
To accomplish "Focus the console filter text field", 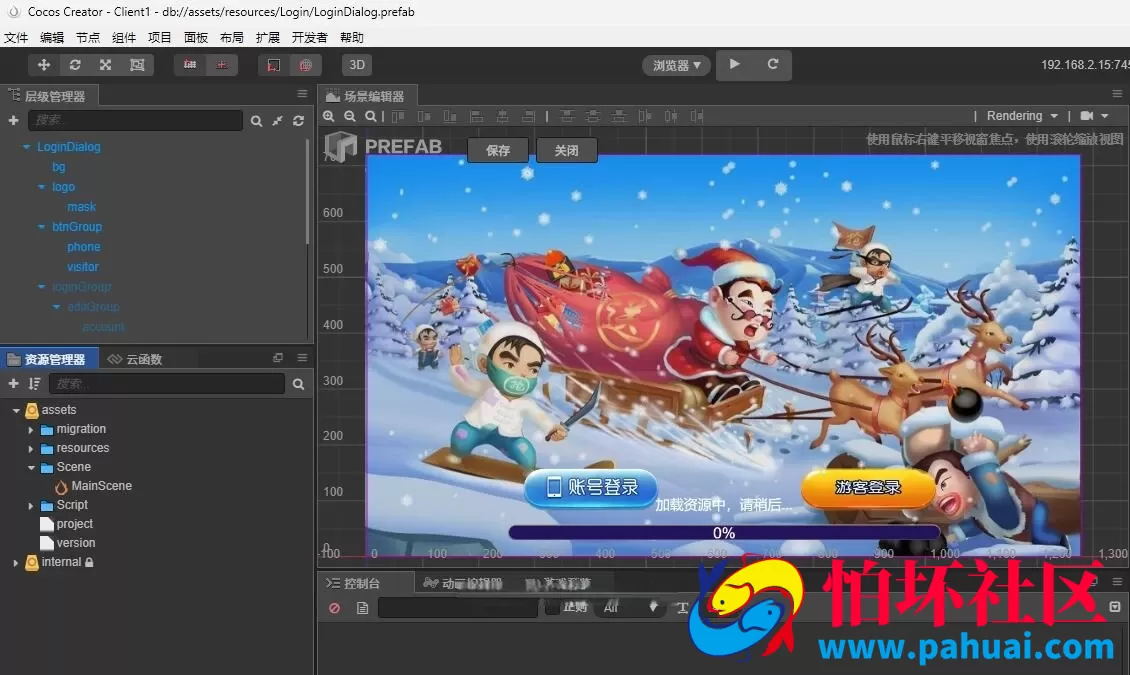I will tap(458, 608).
